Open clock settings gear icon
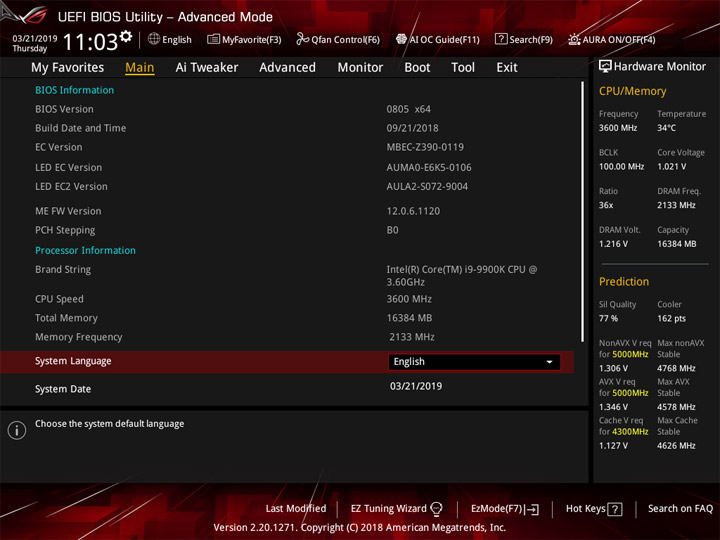This screenshot has height=540, width=720. [x=125, y=36]
